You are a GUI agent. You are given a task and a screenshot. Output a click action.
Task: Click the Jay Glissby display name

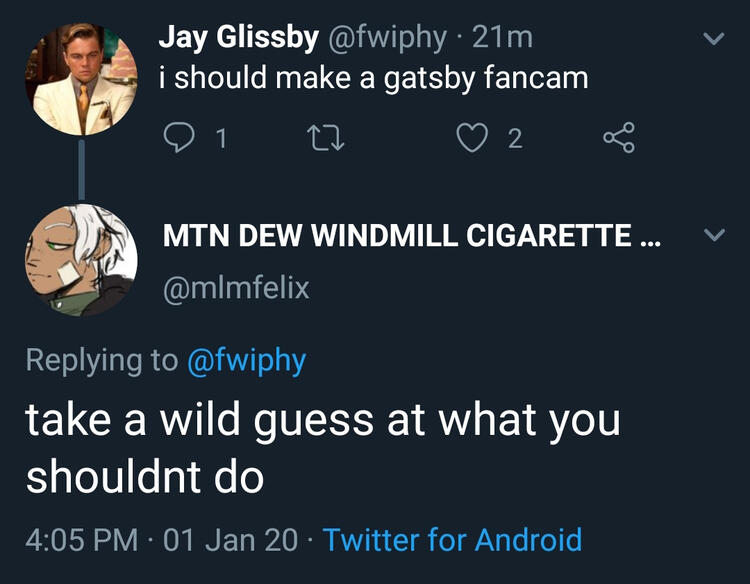click(x=239, y=38)
